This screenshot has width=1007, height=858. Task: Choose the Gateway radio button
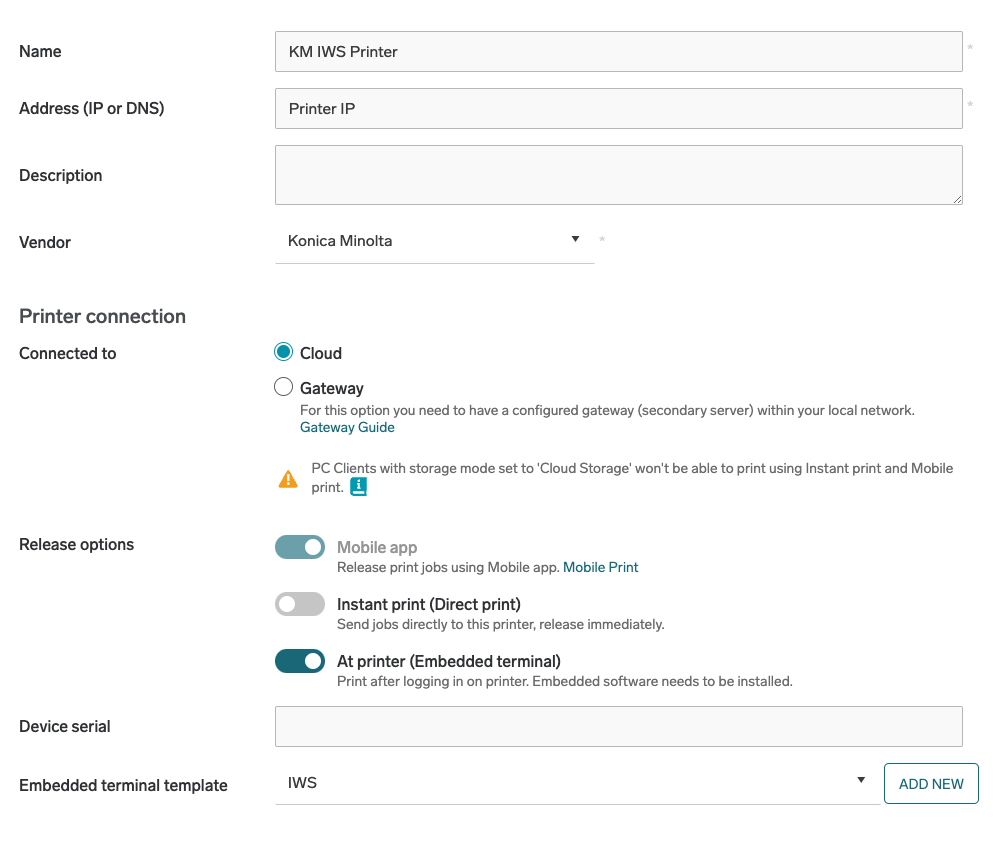tap(284, 388)
